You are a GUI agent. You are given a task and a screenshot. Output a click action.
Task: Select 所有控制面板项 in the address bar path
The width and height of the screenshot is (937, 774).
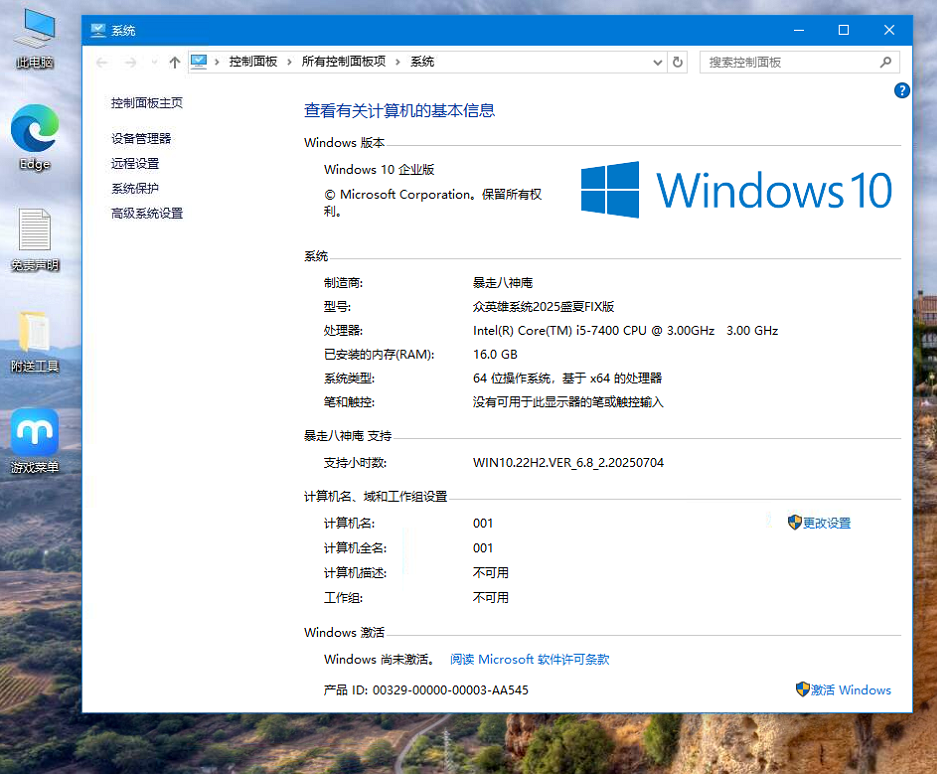pyautogui.click(x=344, y=62)
